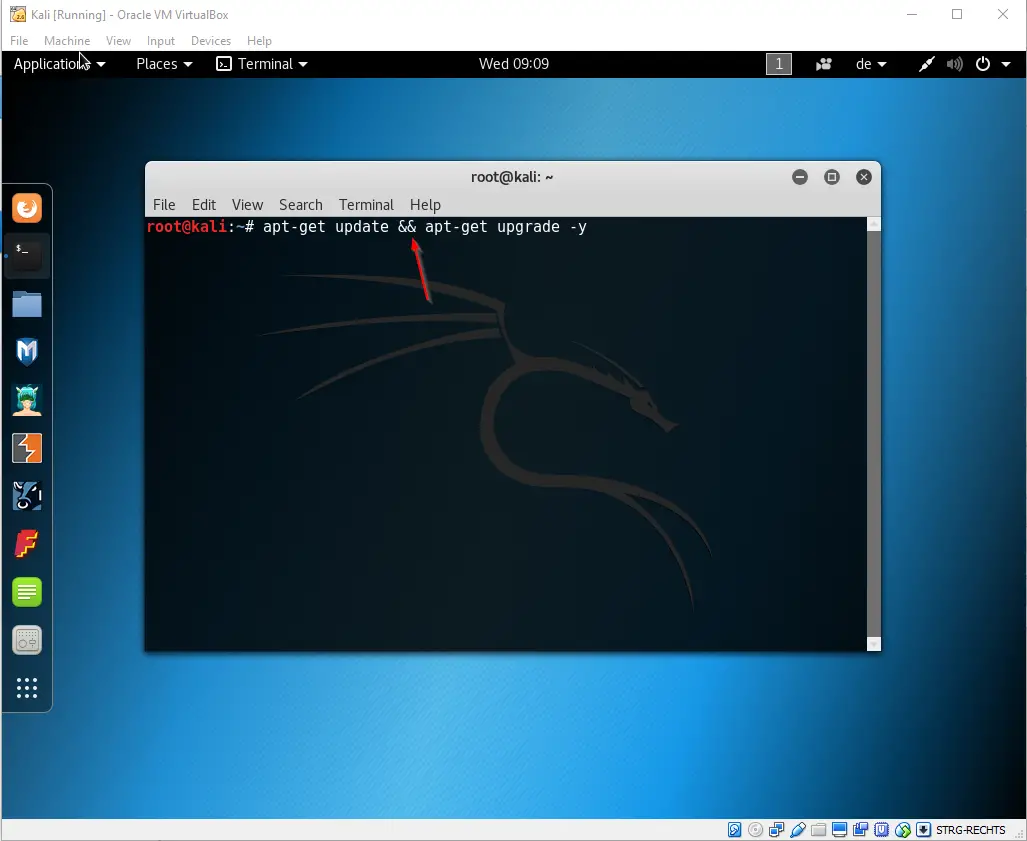Click VirtualBox hard disk status icon
The width and height of the screenshot is (1027, 841).
point(734,830)
